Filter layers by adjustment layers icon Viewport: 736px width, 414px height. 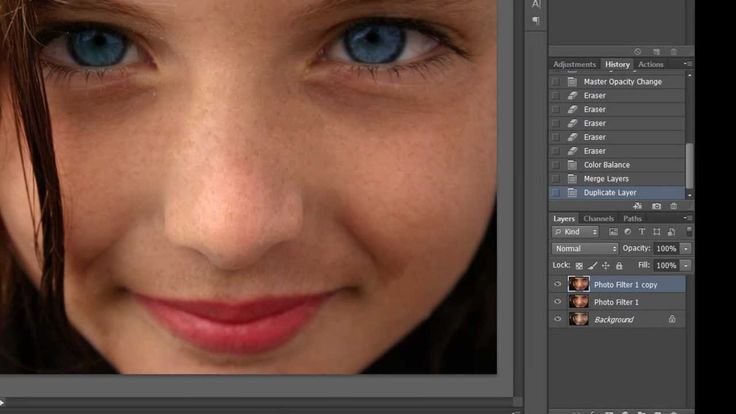pos(627,232)
